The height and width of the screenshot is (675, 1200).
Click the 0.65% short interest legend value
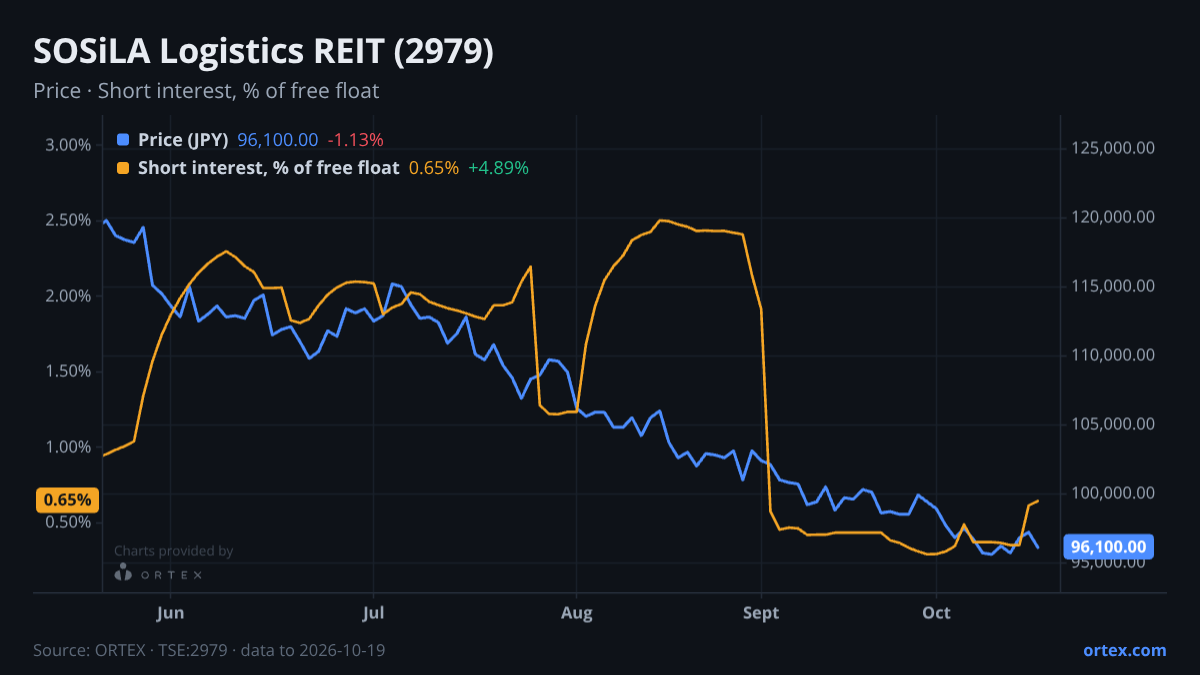point(434,168)
